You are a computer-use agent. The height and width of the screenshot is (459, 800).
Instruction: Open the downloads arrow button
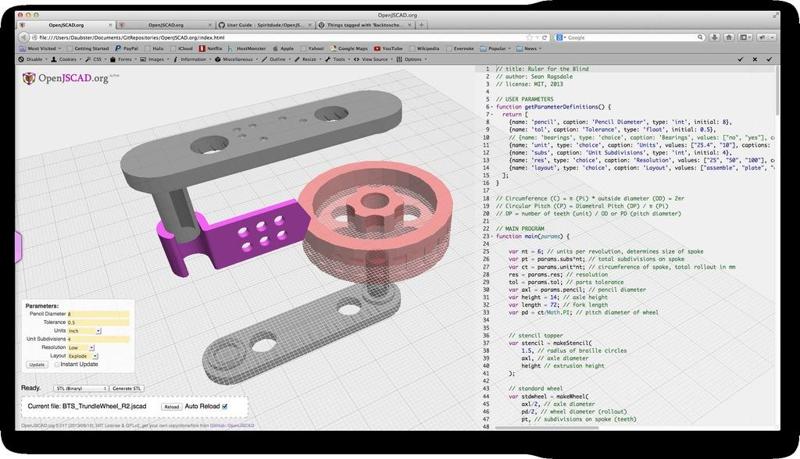(714, 37)
